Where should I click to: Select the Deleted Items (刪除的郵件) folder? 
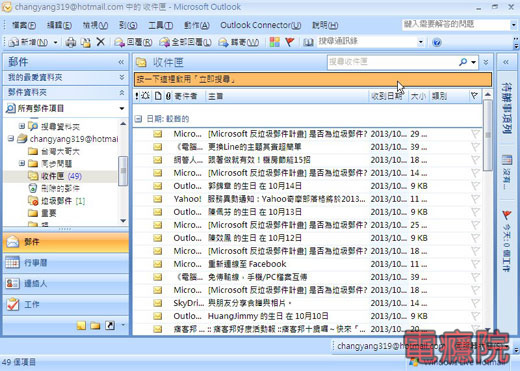coord(60,188)
